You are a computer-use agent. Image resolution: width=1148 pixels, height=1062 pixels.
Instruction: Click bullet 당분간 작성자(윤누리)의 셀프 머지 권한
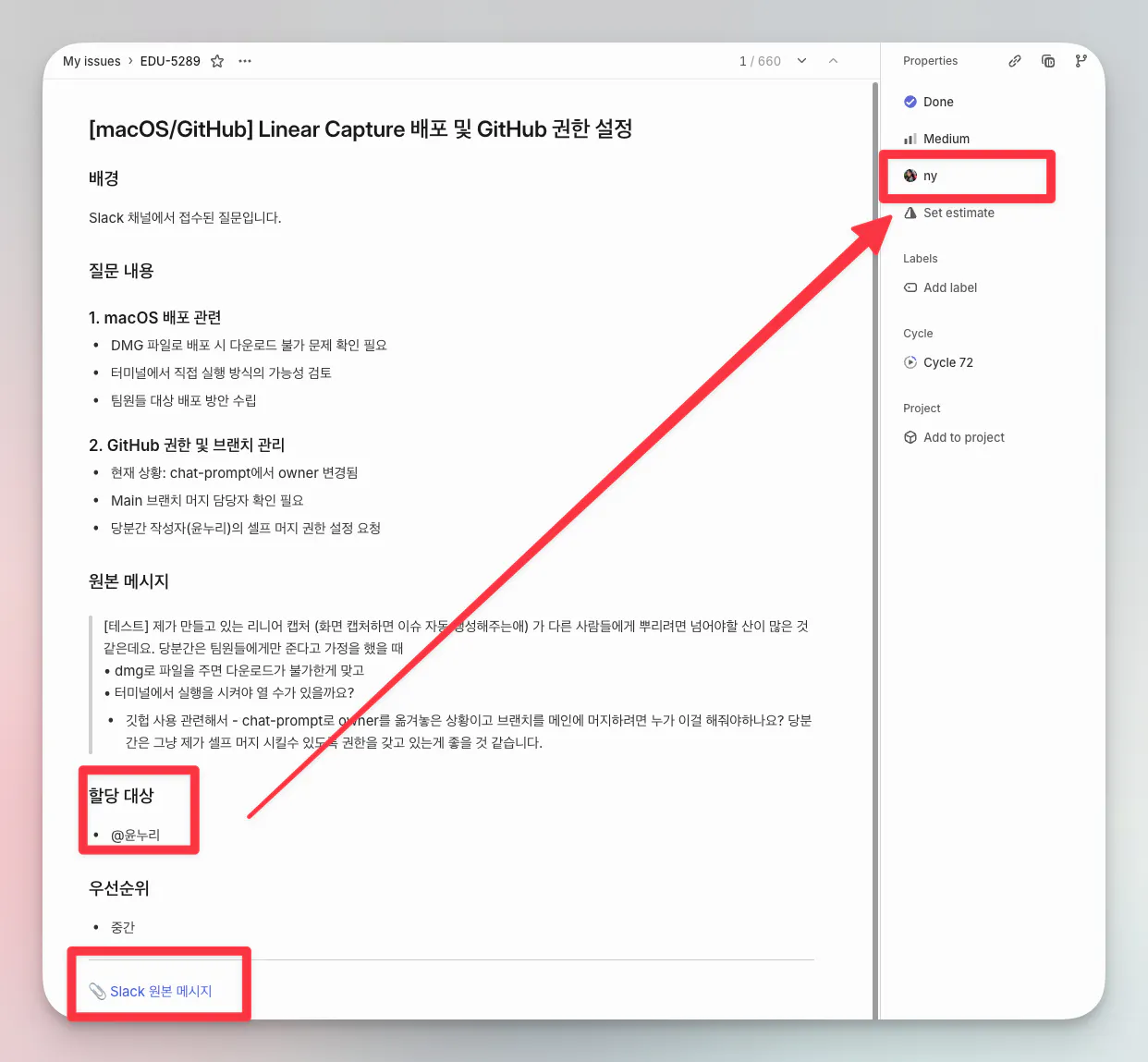(246, 529)
